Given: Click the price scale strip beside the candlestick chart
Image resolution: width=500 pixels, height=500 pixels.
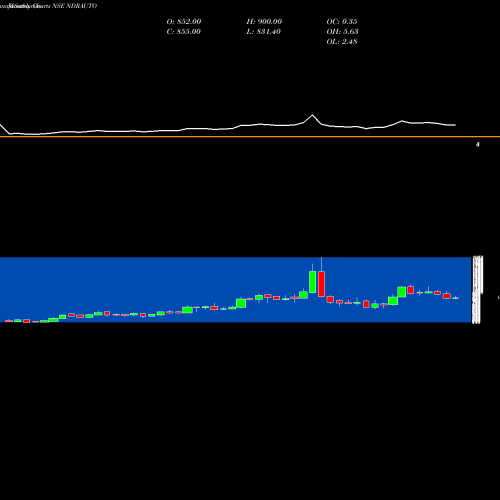Looking at the screenshot, I should pyautogui.click(x=477, y=289).
